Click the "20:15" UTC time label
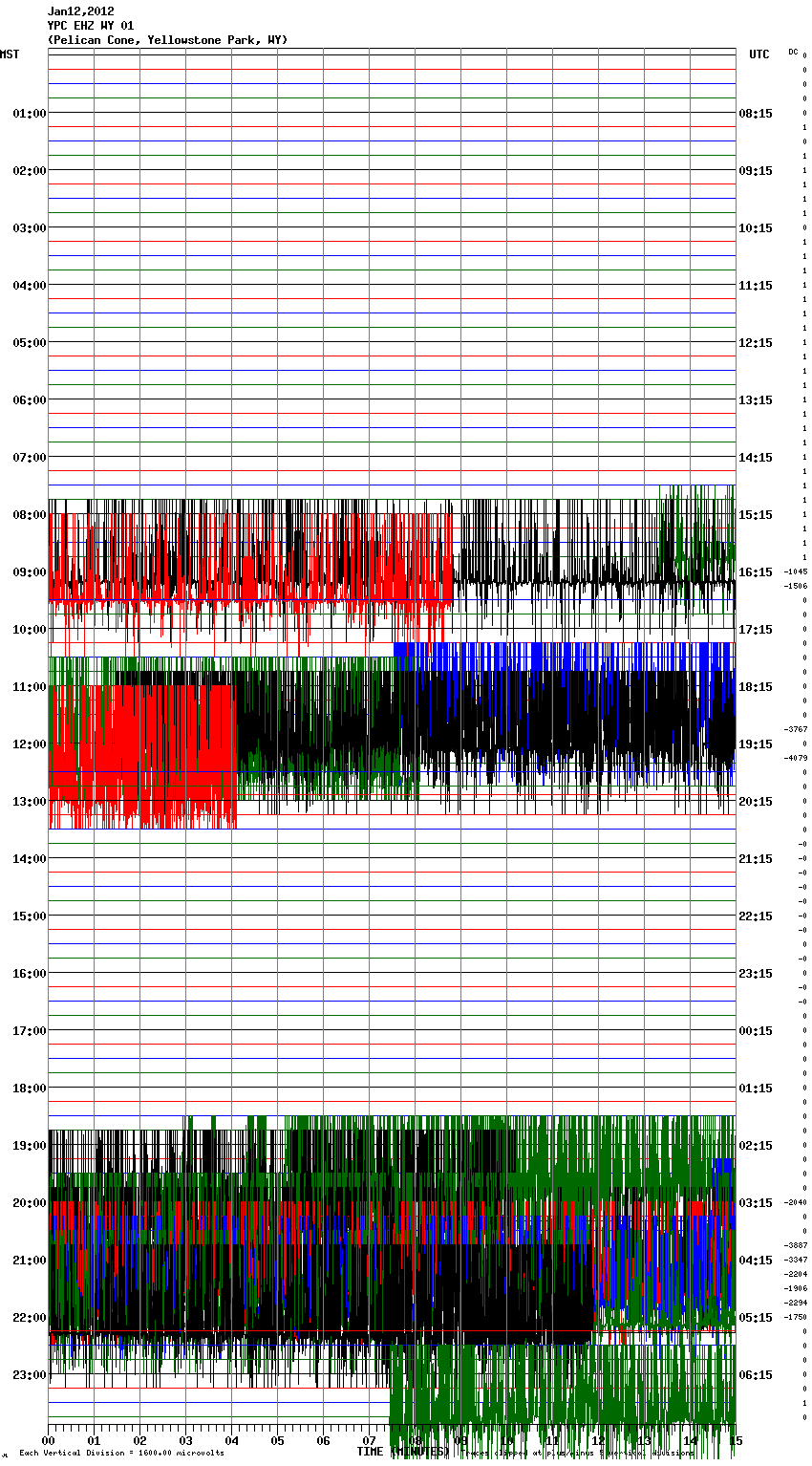 [756, 802]
